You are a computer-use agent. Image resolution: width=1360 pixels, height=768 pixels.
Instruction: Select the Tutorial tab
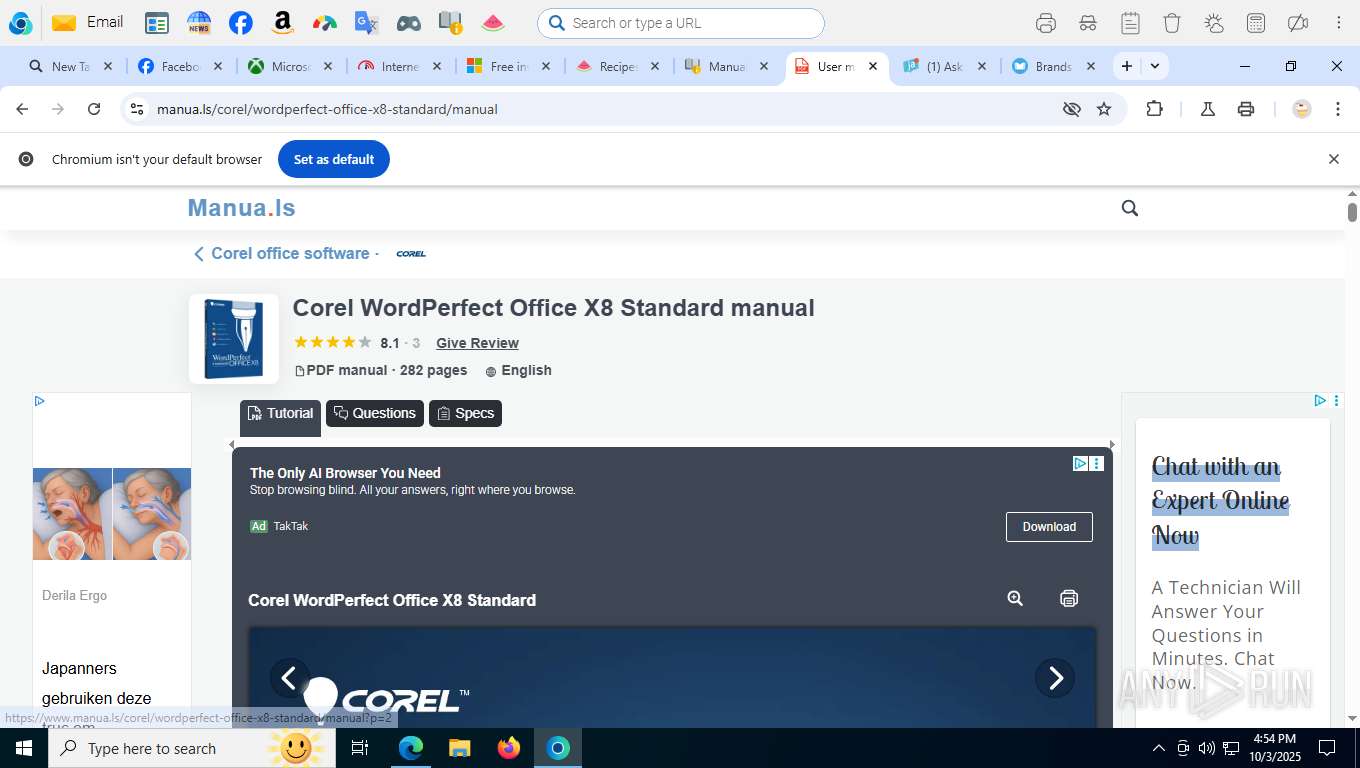click(x=280, y=413)
